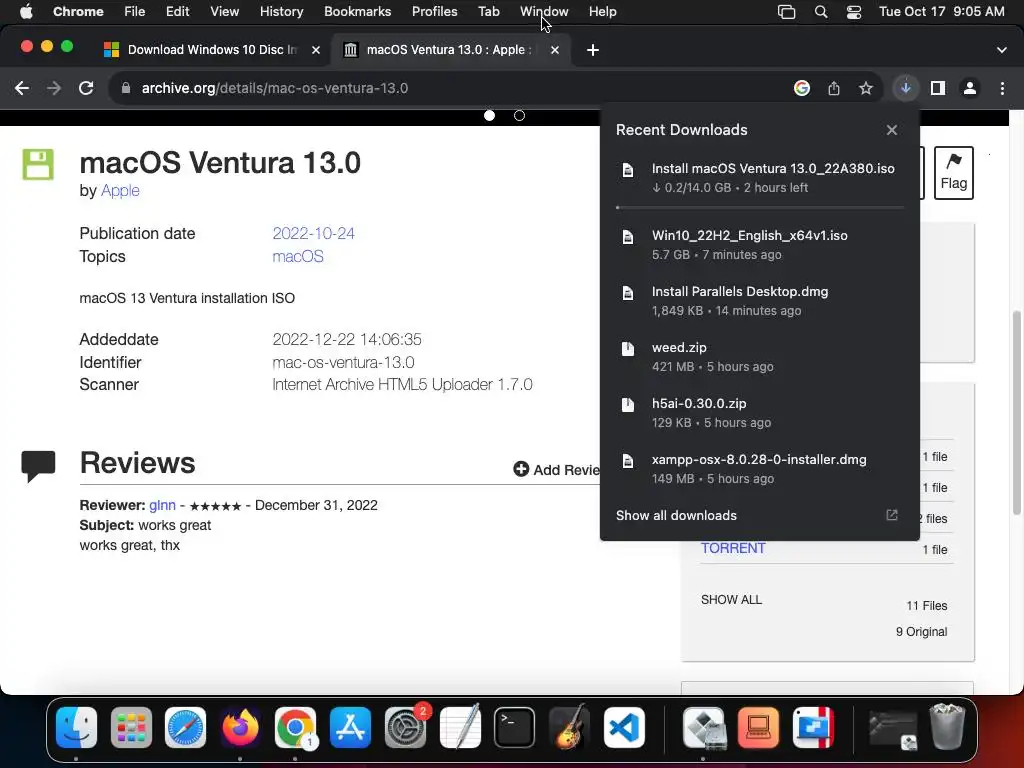The width and height of the screenshot is (1024, 768).
Task: Open the Profiles menu
Action: [434, 12]
